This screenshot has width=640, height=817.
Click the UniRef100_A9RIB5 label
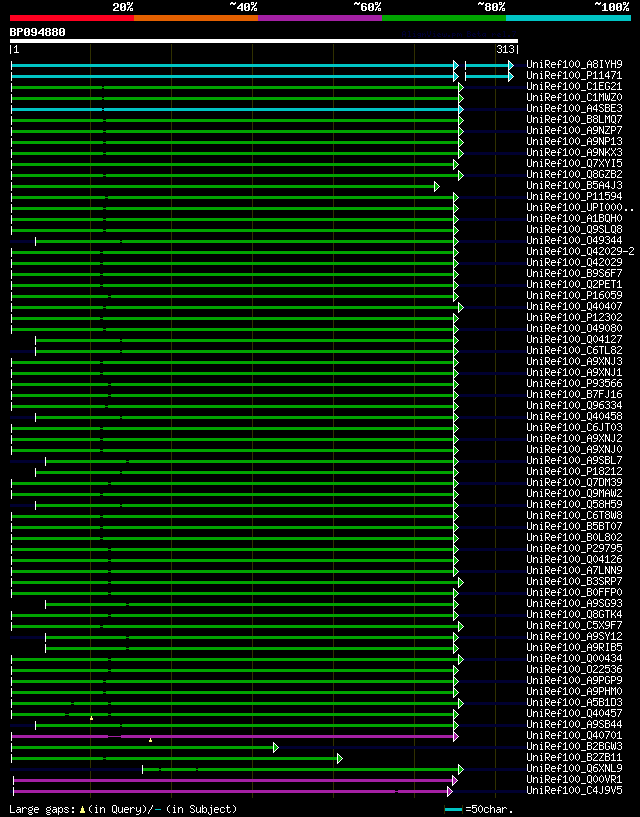(x=574, y=648)
